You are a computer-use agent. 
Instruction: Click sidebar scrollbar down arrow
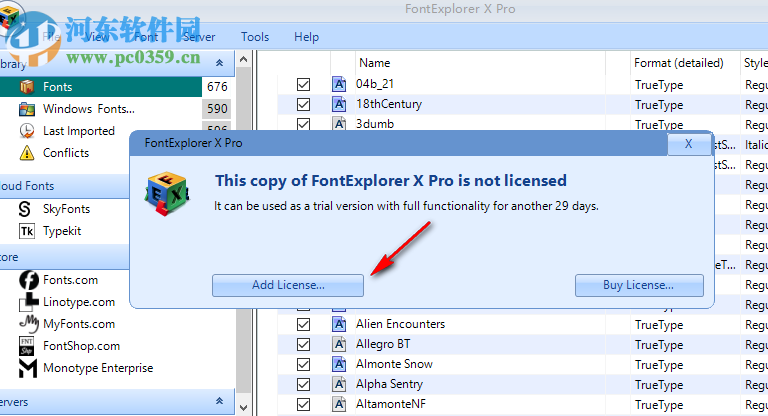[x=243, y=408]
